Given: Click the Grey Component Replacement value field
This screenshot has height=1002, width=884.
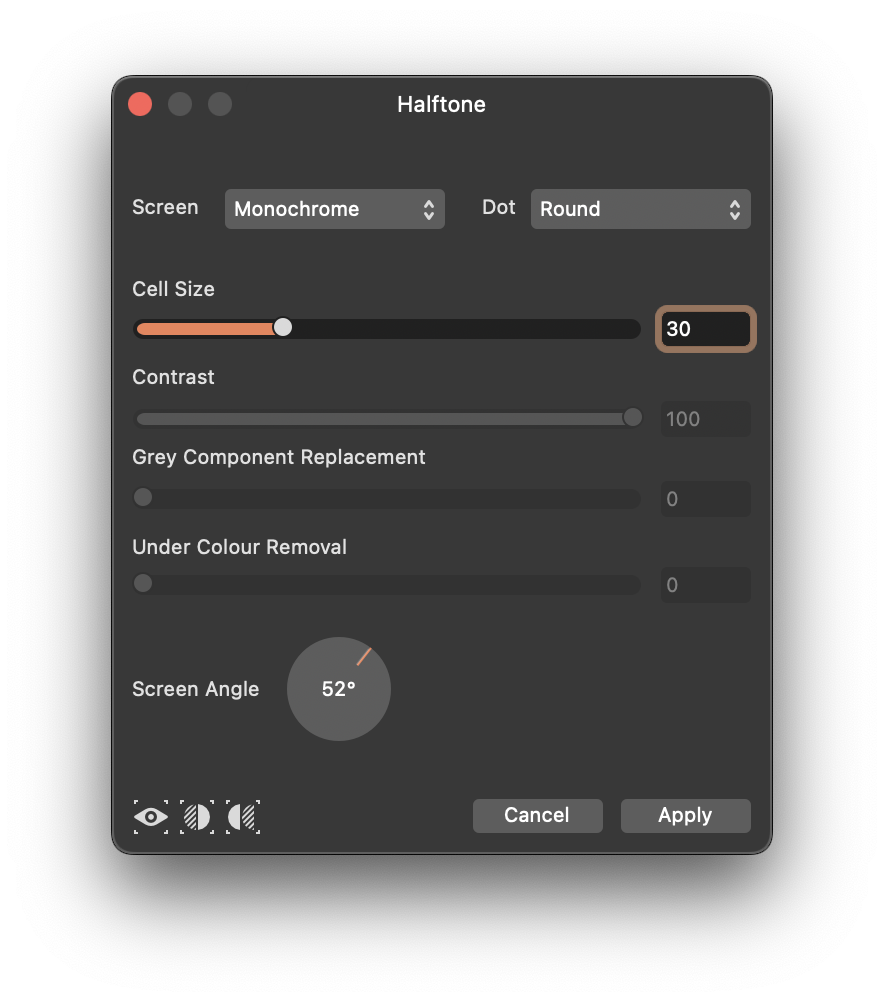Looking at the screenshot, I should coord(705,499).
